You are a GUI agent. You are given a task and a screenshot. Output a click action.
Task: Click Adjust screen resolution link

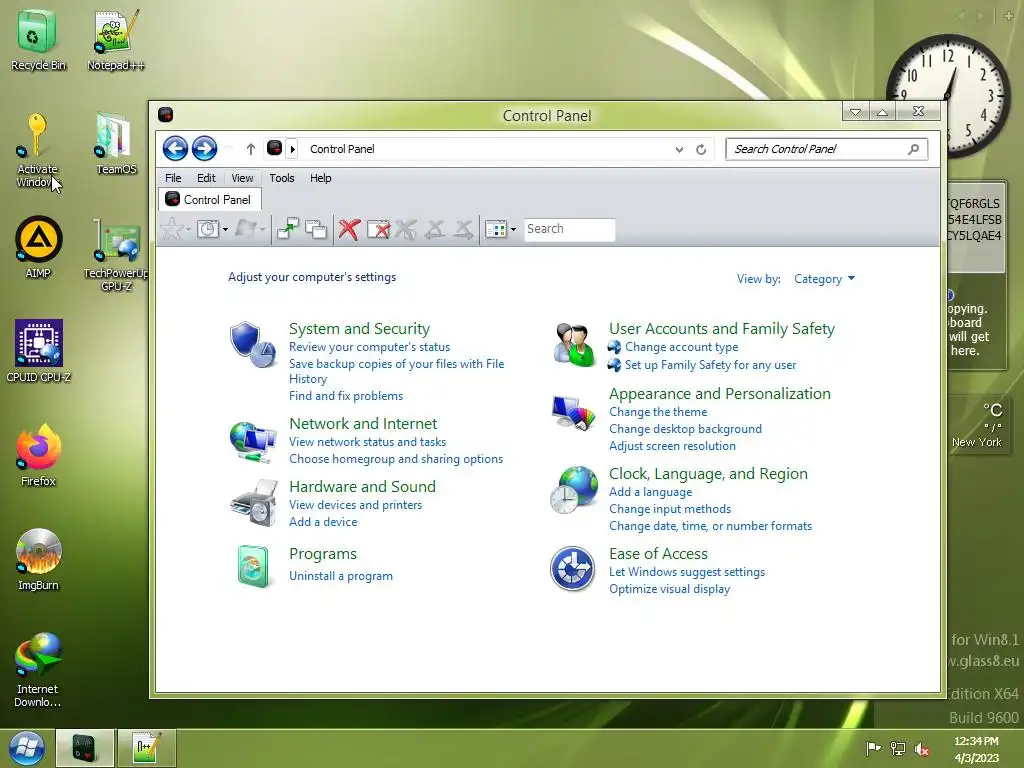pos(673,446)
